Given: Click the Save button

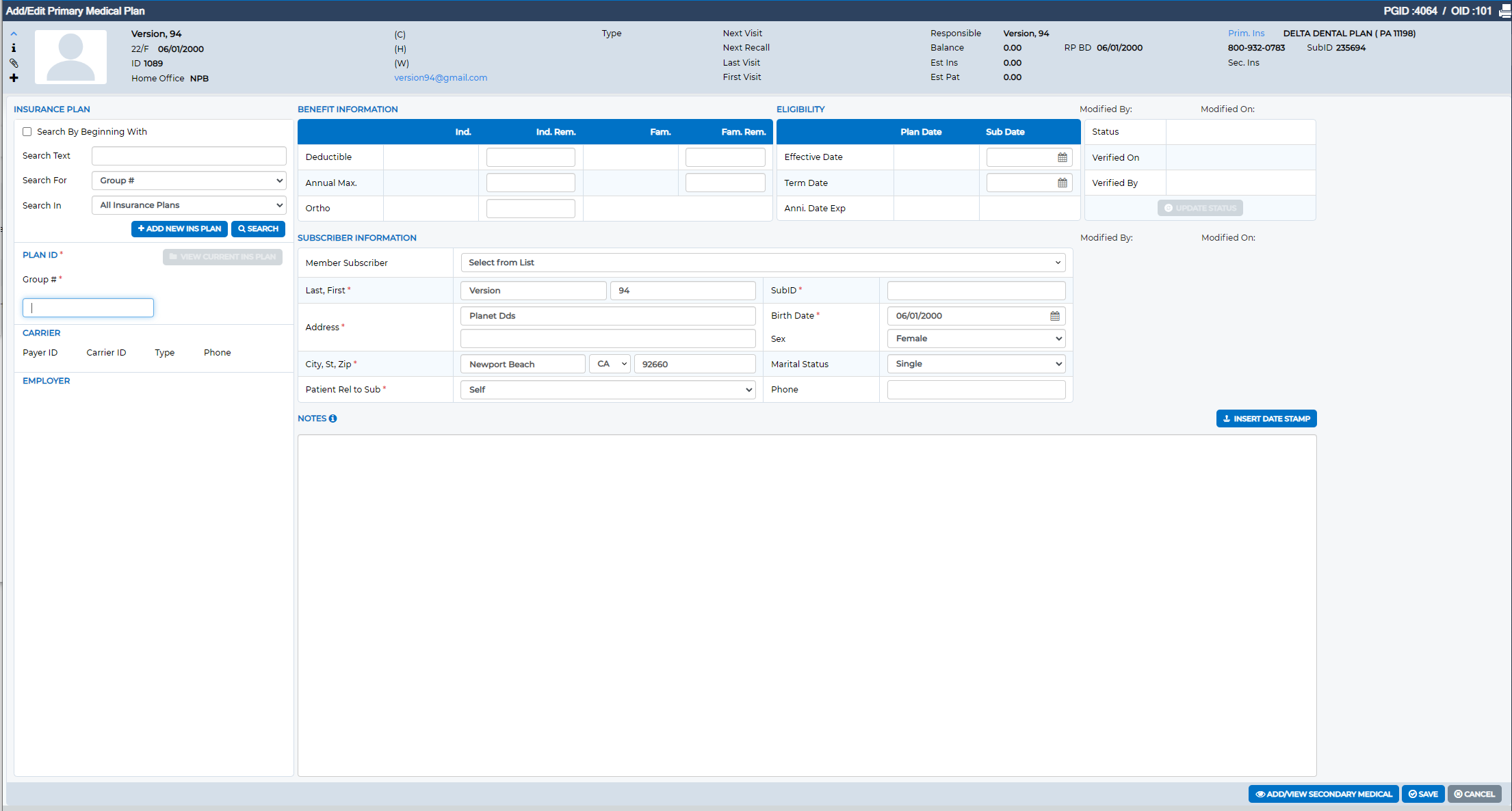Looking at the screenshot, I should (1423, 794).
